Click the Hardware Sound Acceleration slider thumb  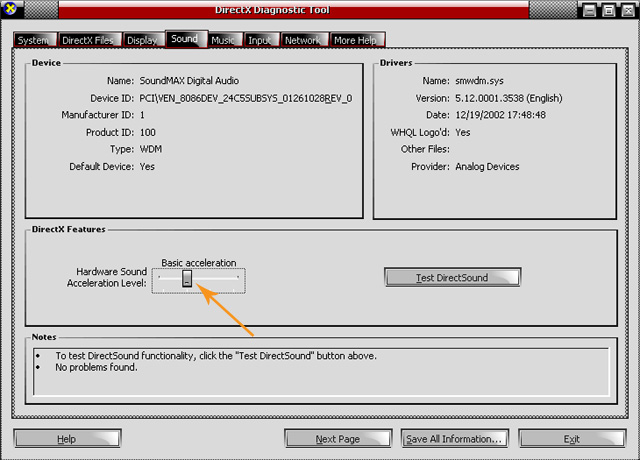[x=187, y=280]
